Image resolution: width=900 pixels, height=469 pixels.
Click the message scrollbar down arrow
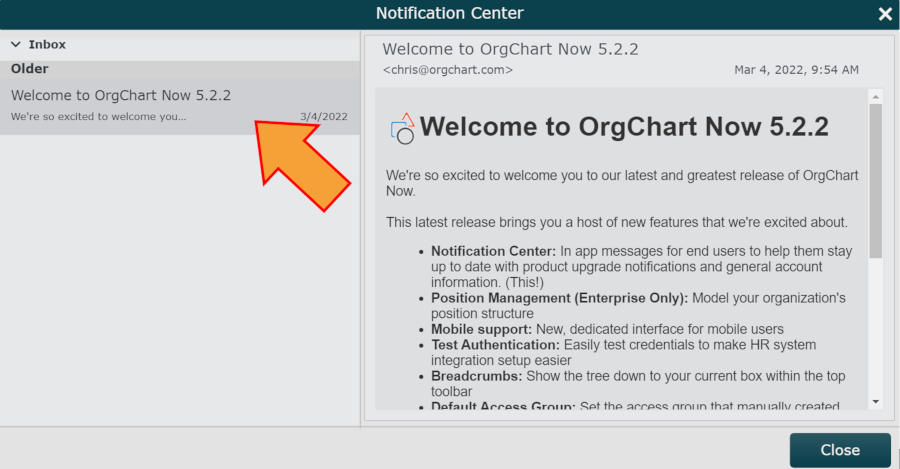pyautogui.click(x=875, y=402)
